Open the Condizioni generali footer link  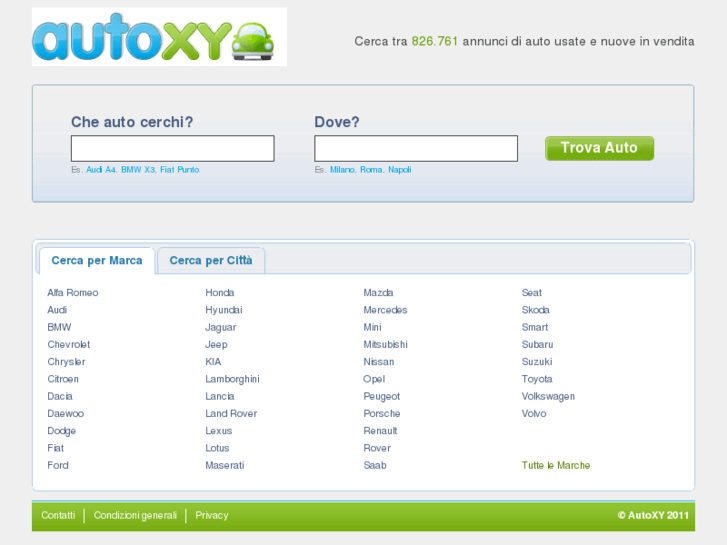pyautogui.click(x=135, y=515)
